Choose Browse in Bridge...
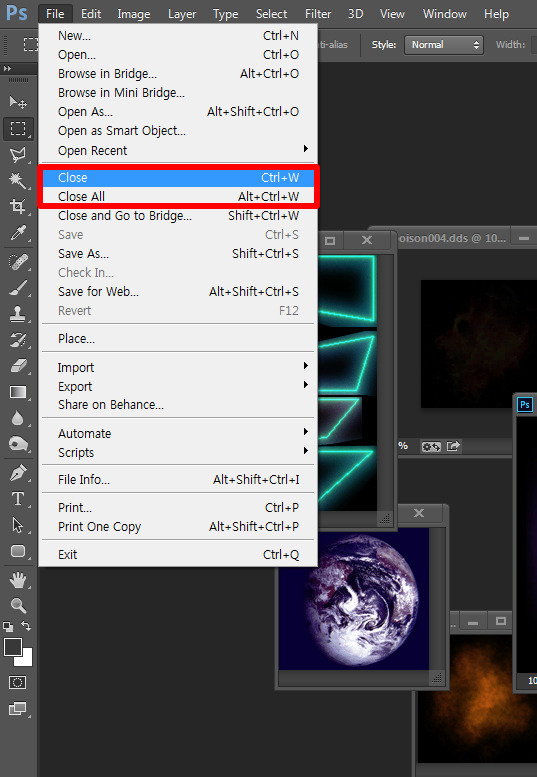Image resolution: width=537 pixels, height=777 pixels. click(x=178, y=73)
